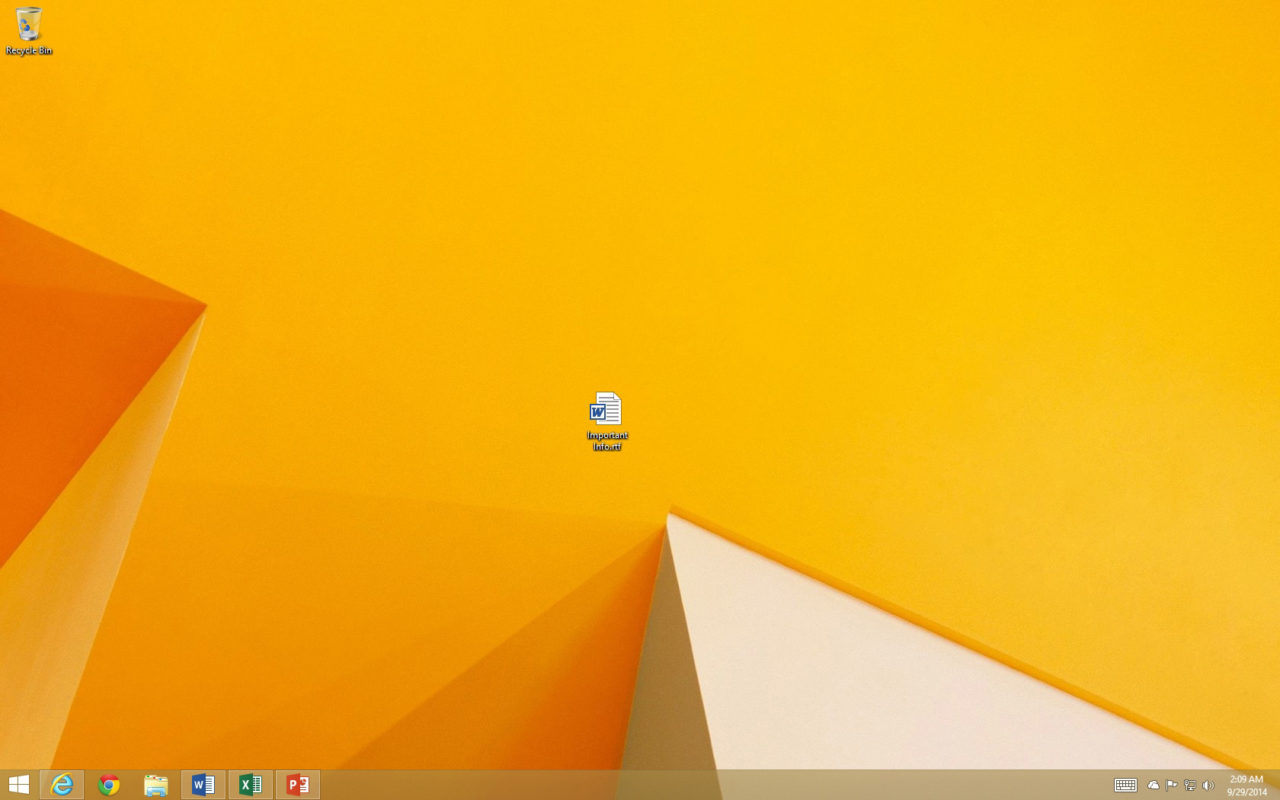Click the Show desktop strip at the taskbar end
Screen dimensions: 1280x800
pos(1277,785)
